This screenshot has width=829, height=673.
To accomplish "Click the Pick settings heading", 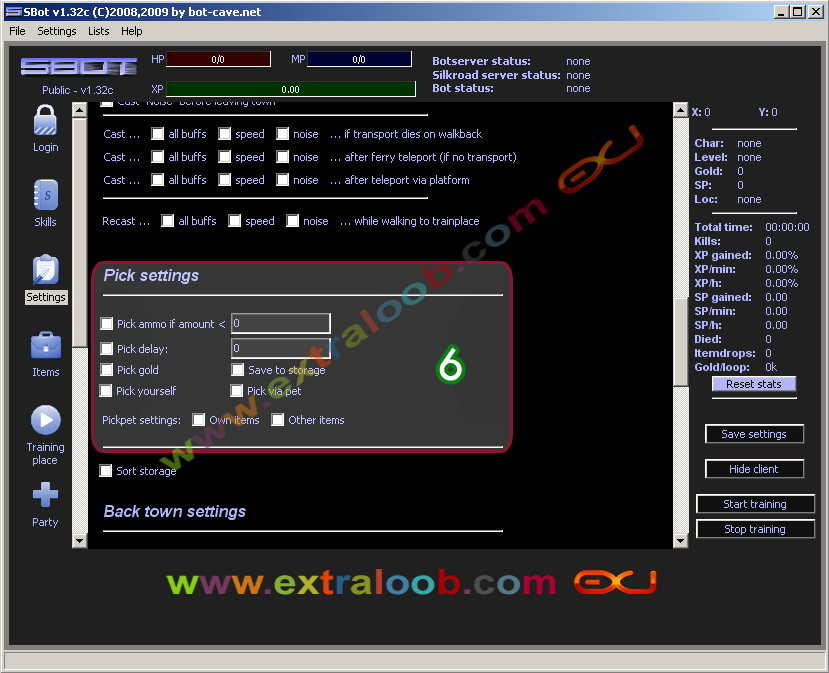I will click(x=151, y=275).
